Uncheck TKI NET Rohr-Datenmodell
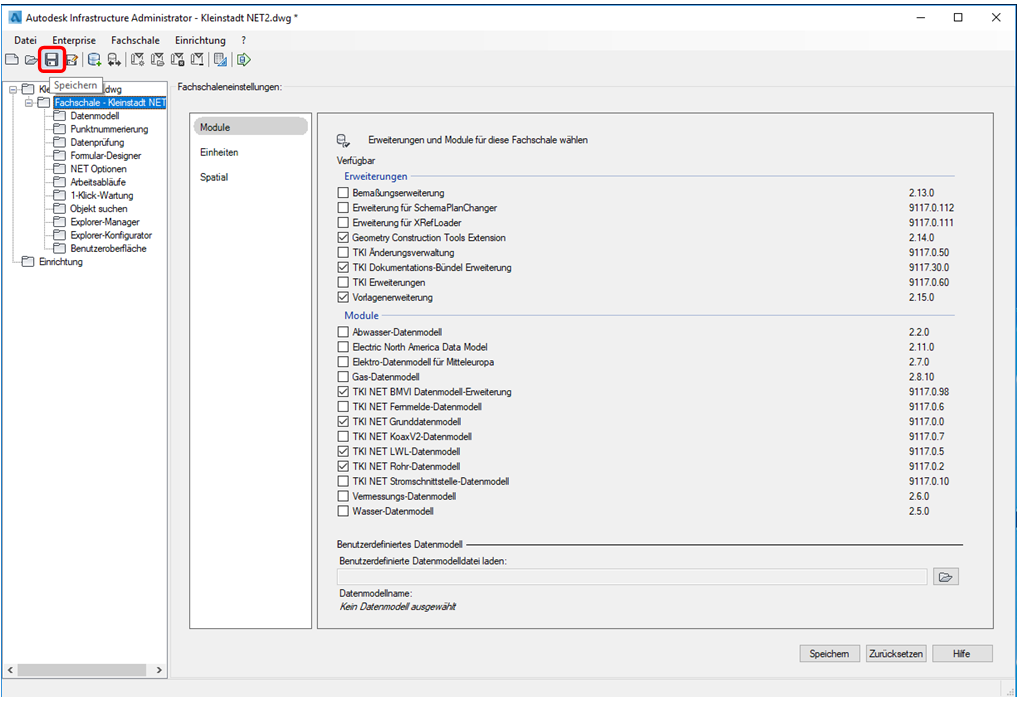 point(343,467)
